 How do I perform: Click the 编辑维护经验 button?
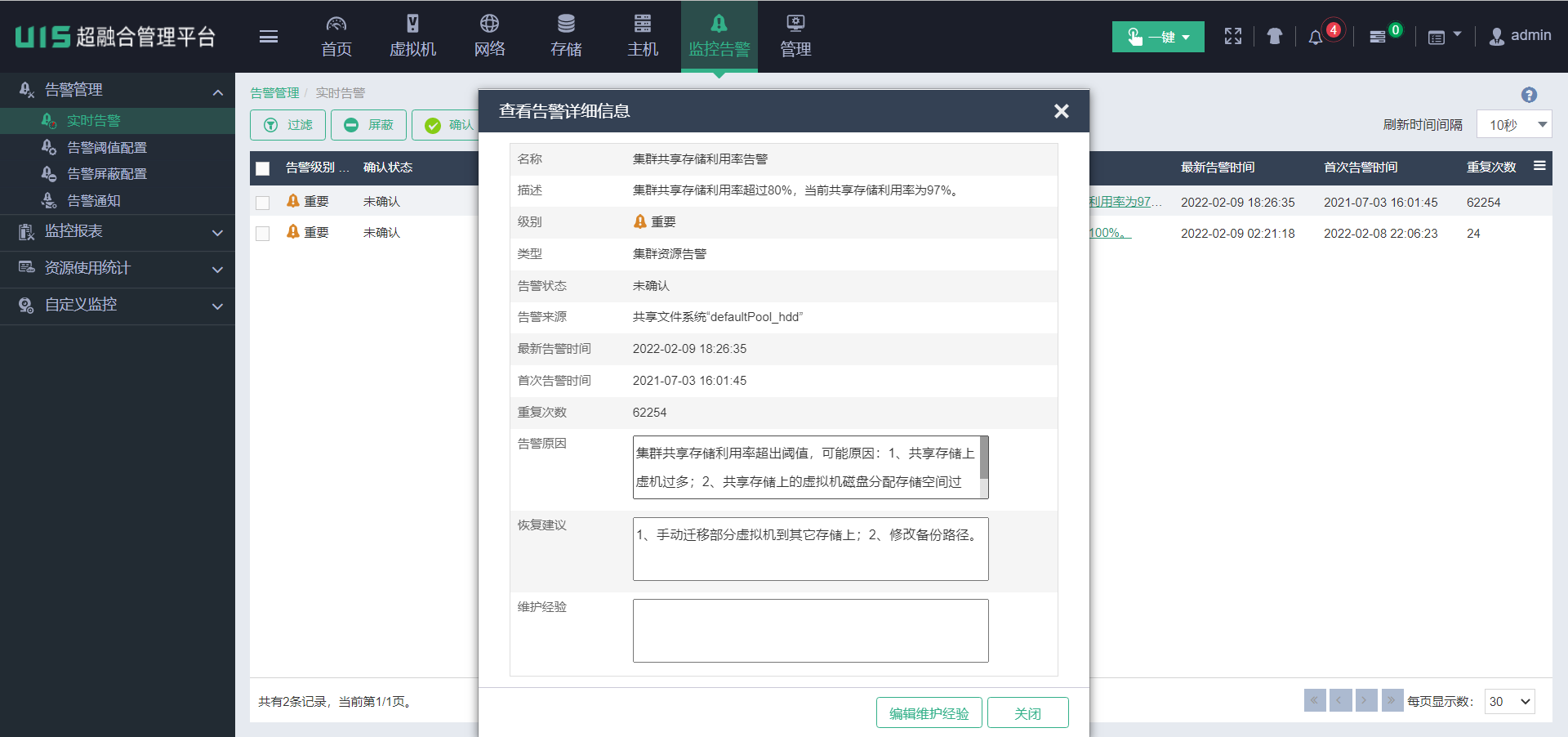(x=929, y=713)
